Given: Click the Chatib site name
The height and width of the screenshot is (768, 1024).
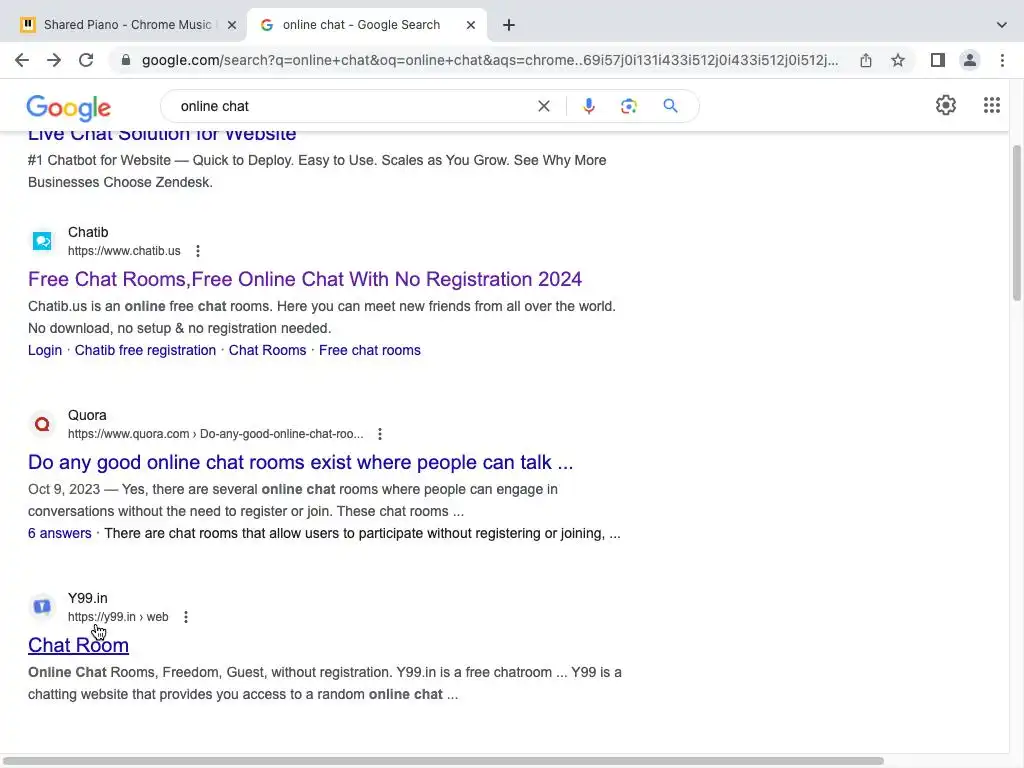Looking at the screenshot, I should click(x=88, y=232).
